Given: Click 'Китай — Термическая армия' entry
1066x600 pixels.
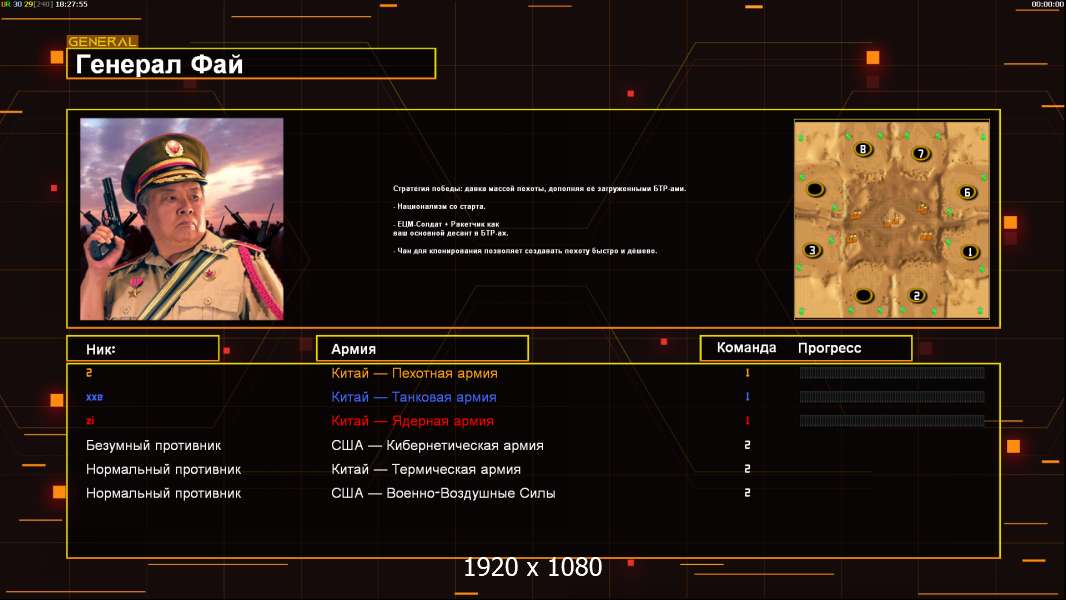Looking at the screenshot, I should pyautogui.click(x=426, y=470).
